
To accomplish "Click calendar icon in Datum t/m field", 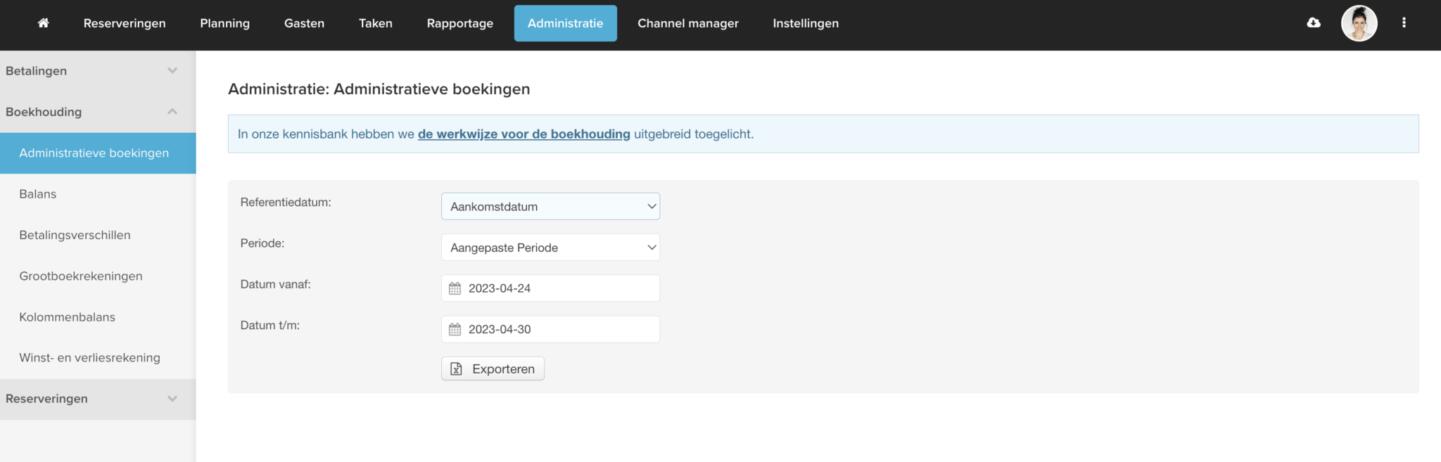I will [x=455, y=330].
